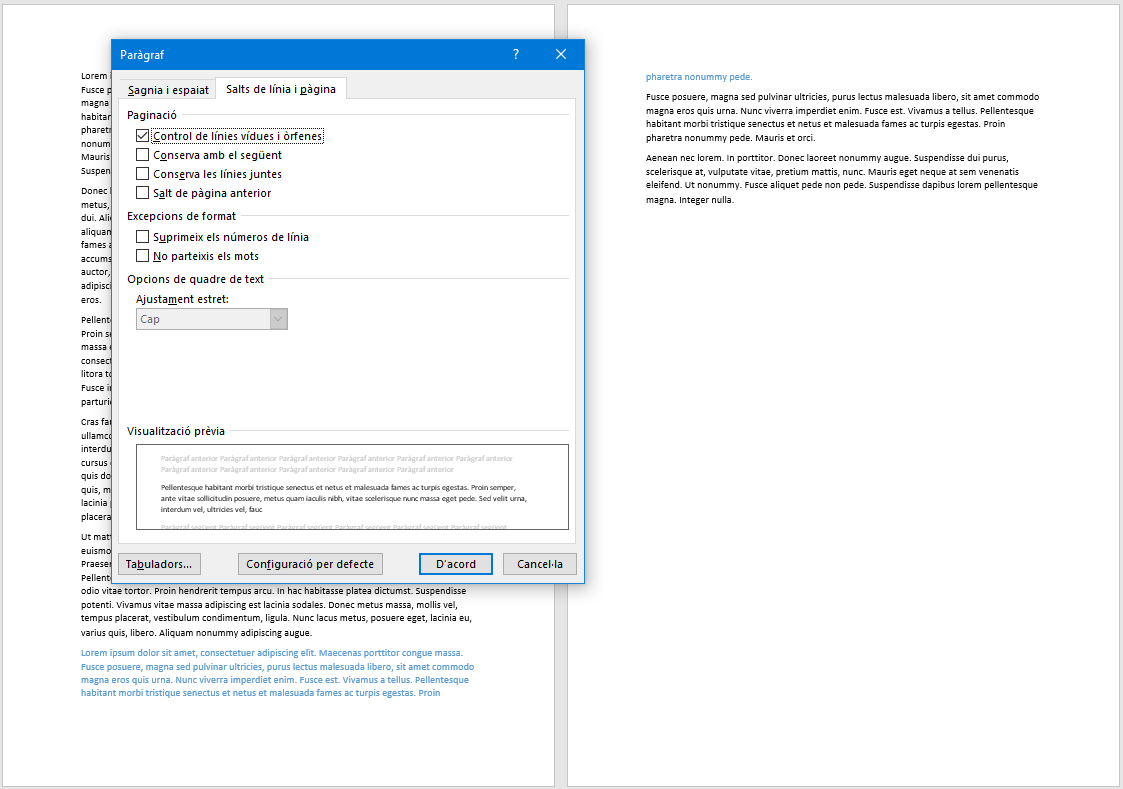This screenshot has width=1123, height=789.
Task: Check No parteixis els mots option
Action: 143,256
